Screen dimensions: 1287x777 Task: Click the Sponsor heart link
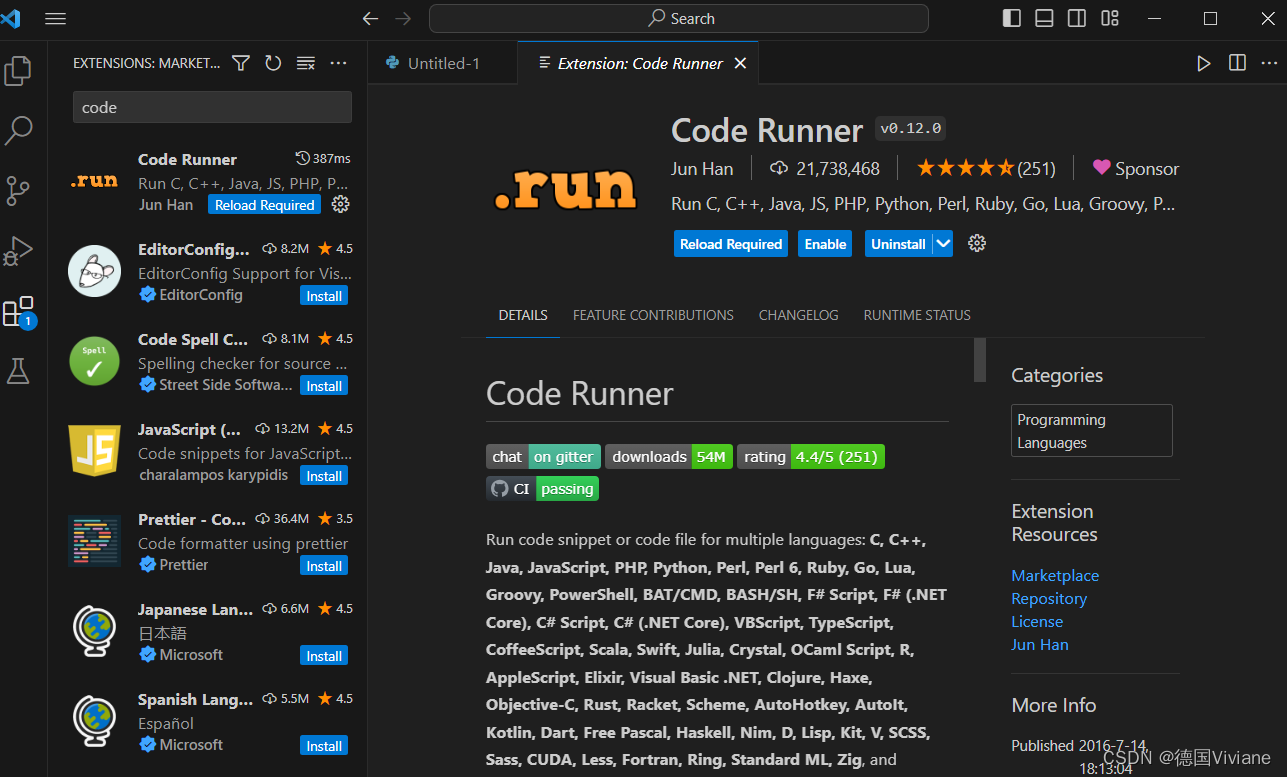tap(1135, 168)
